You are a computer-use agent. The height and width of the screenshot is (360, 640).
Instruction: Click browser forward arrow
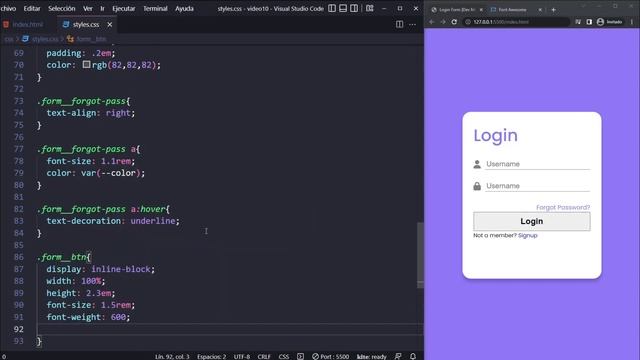click(x=443, y=22)
